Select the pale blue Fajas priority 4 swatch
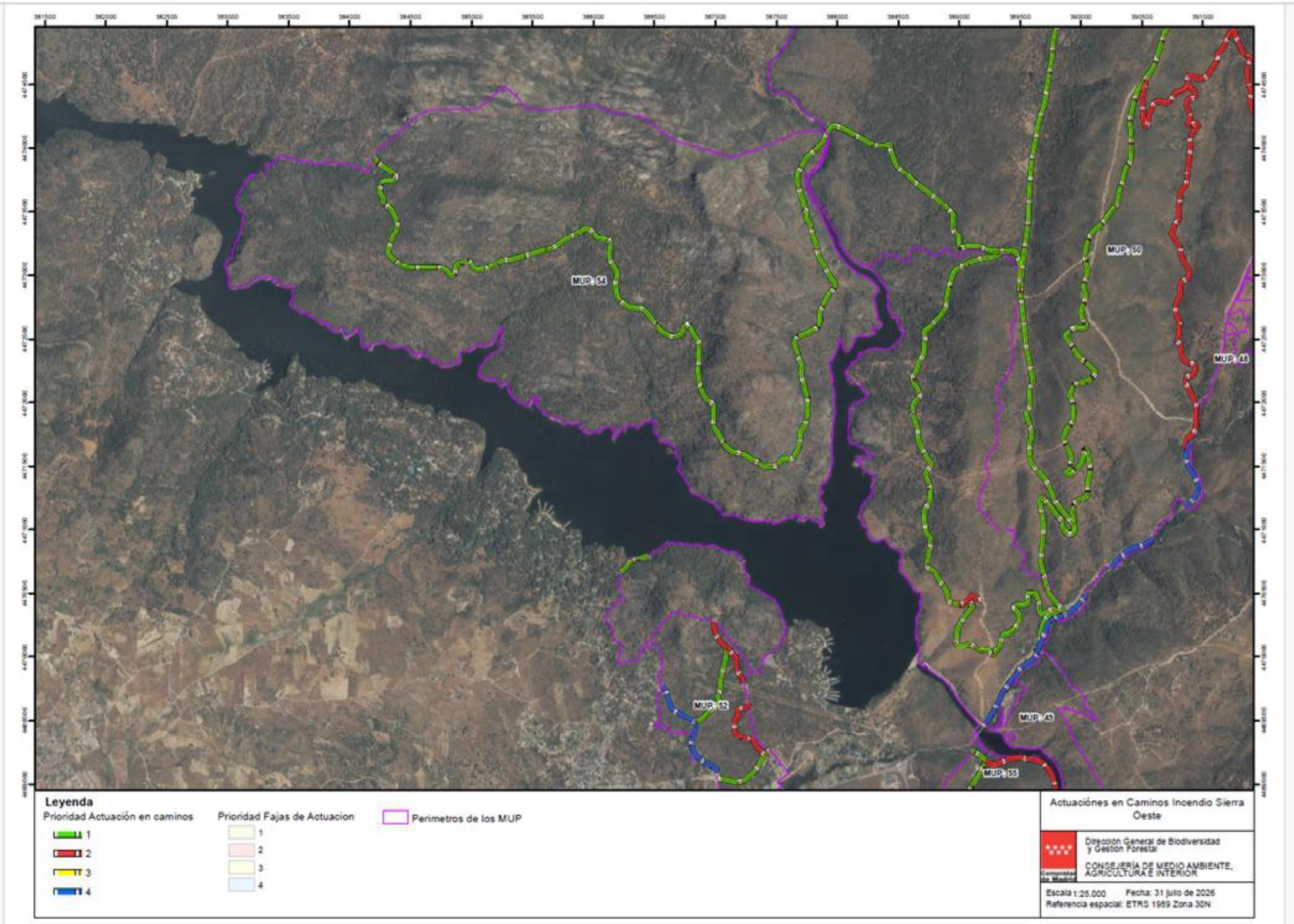Viewport: 1294px width, 924px height. pos(241,885)
